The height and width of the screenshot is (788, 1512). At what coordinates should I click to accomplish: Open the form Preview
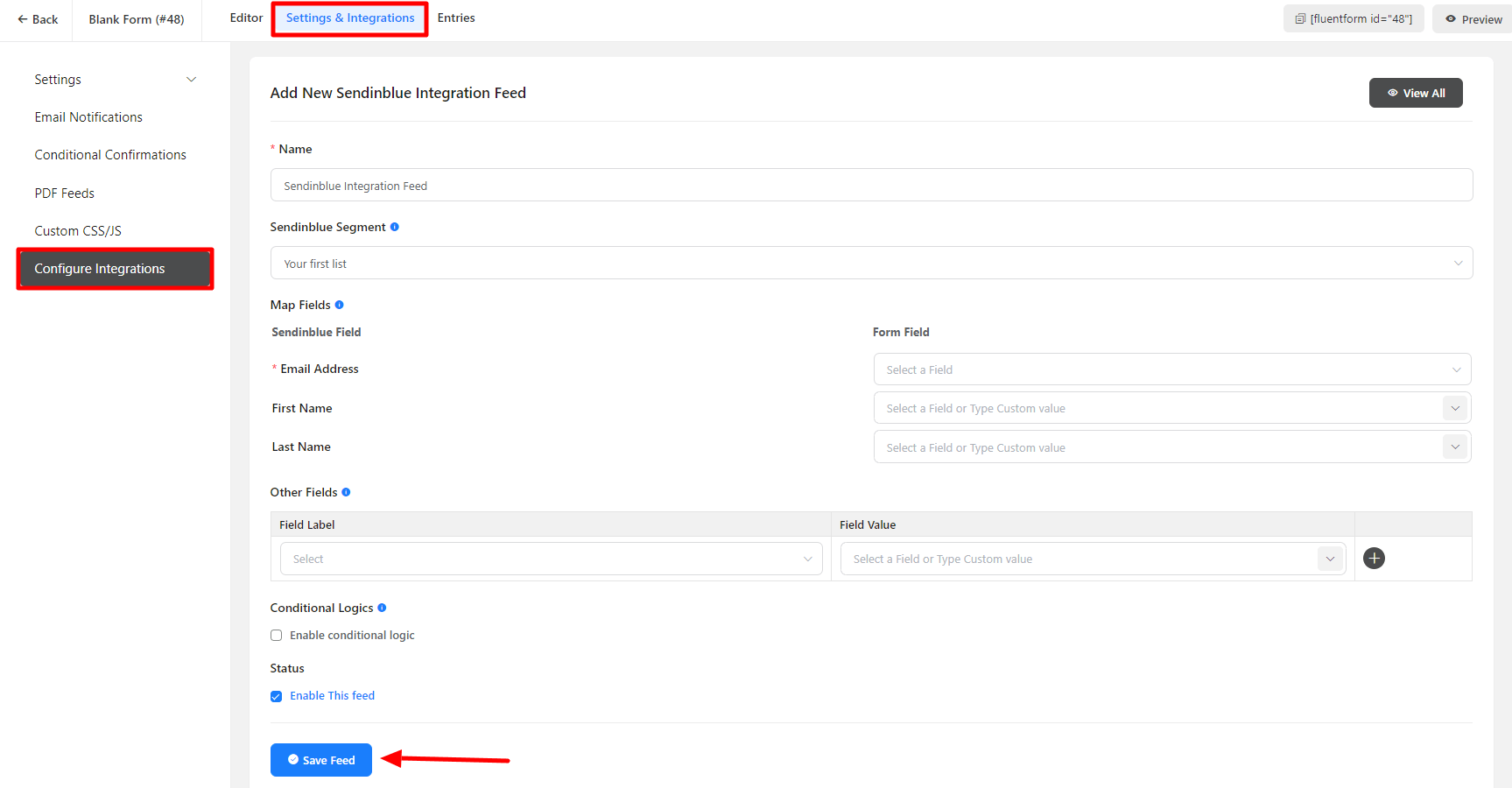pyautogui.click(x=1473, y=19)
